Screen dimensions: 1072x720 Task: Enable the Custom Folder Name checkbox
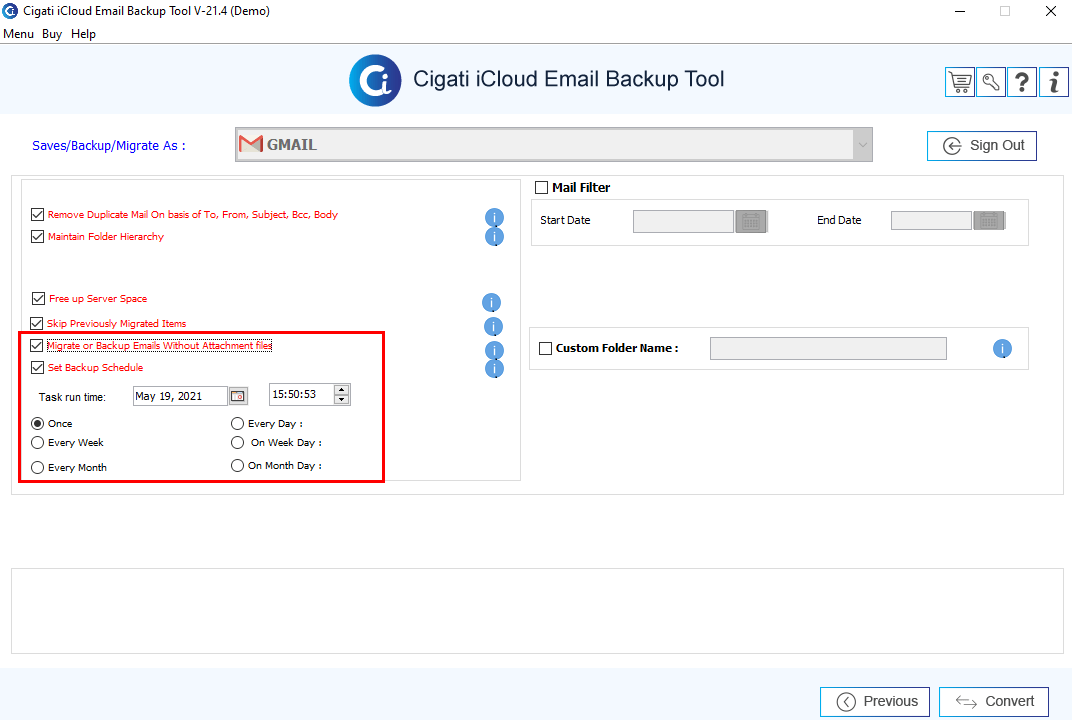pos(546,349)
